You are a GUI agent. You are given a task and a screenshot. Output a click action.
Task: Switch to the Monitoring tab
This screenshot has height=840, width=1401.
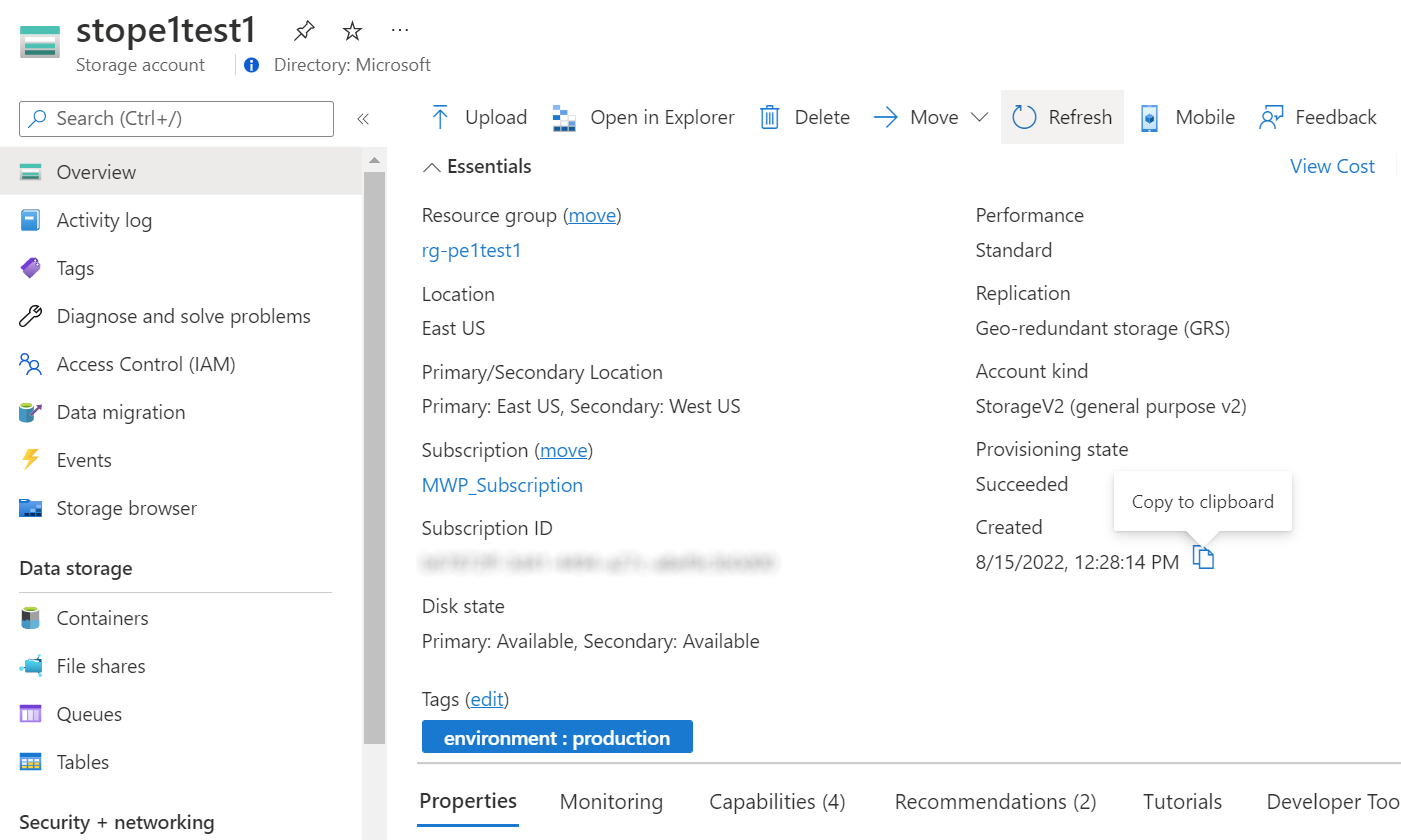pyautogui.click(x=611, y=802)
